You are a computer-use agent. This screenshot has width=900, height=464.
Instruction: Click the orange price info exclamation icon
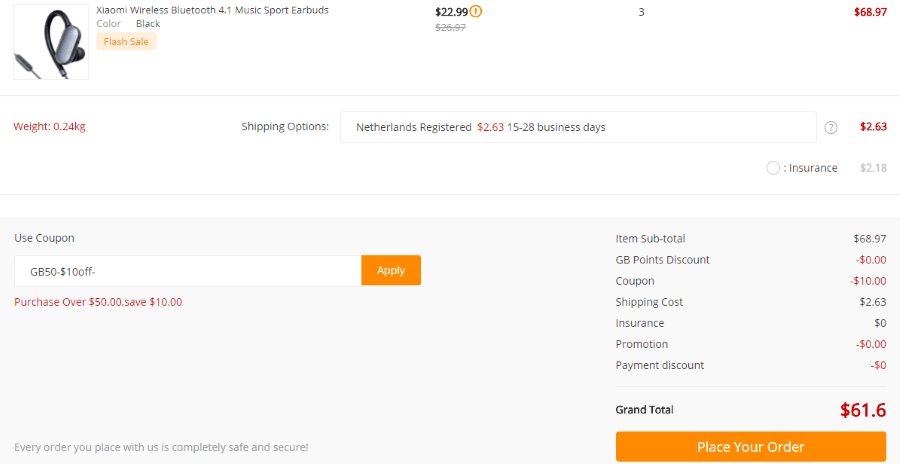[476, 11]
